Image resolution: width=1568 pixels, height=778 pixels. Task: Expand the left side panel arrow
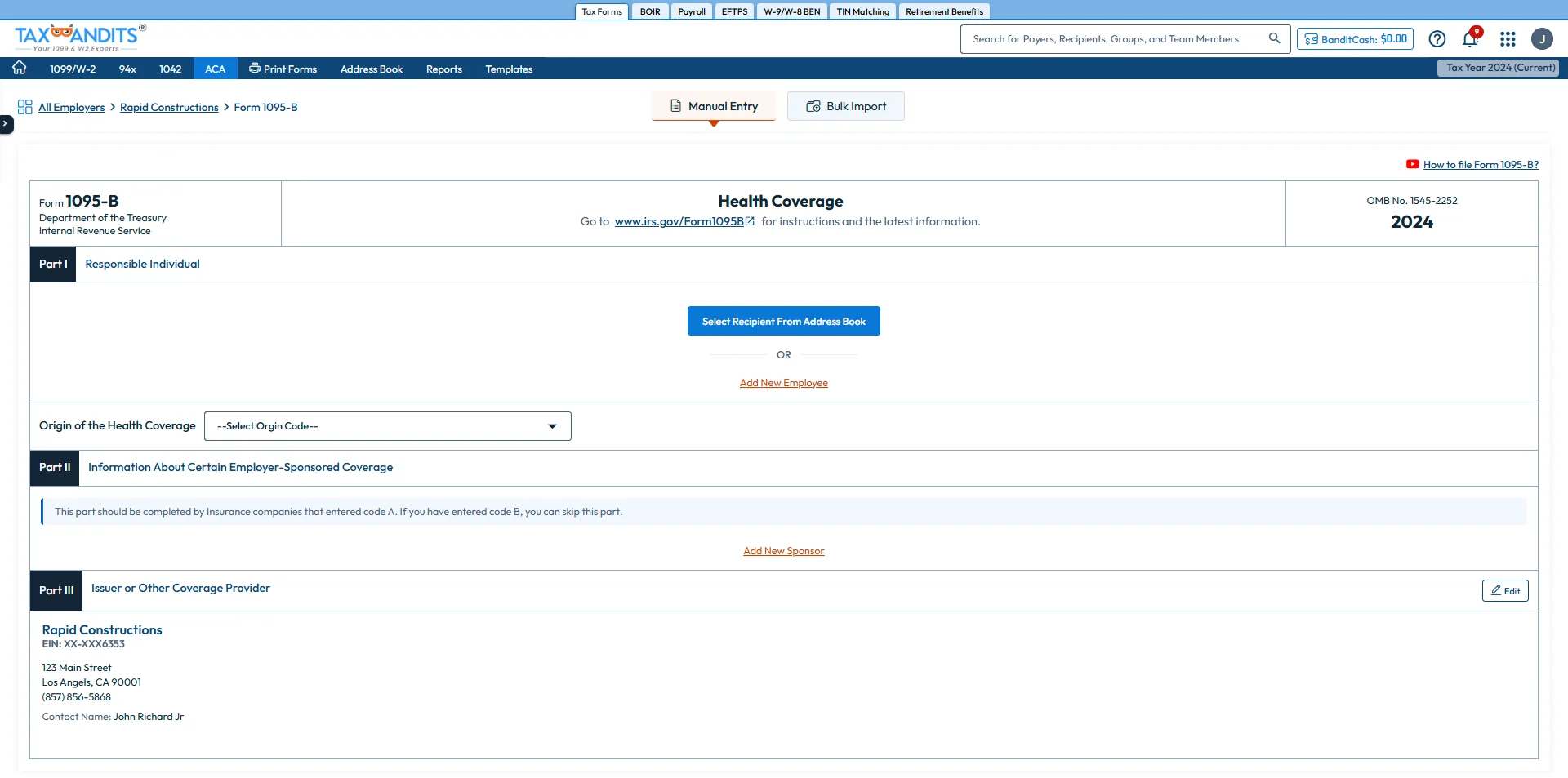coord(6,123)
